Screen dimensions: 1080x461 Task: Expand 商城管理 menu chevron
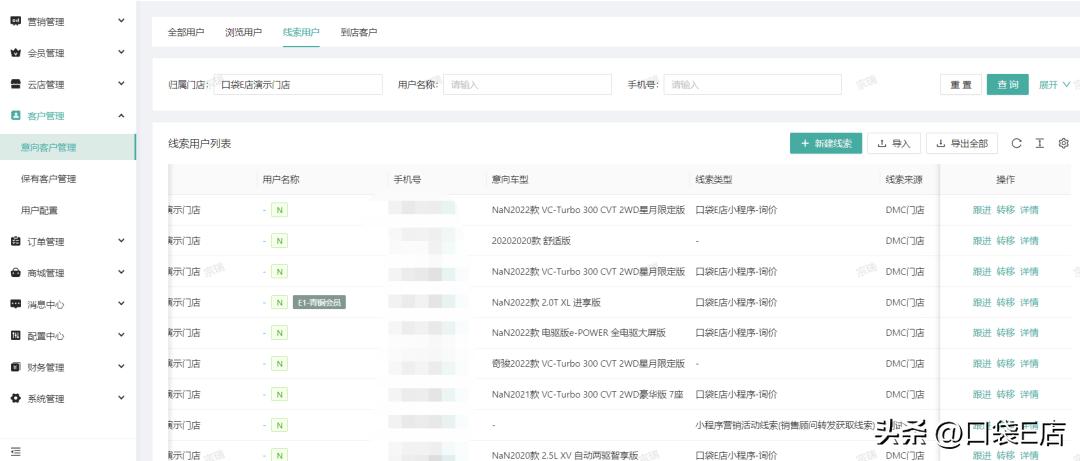[121, 272]
